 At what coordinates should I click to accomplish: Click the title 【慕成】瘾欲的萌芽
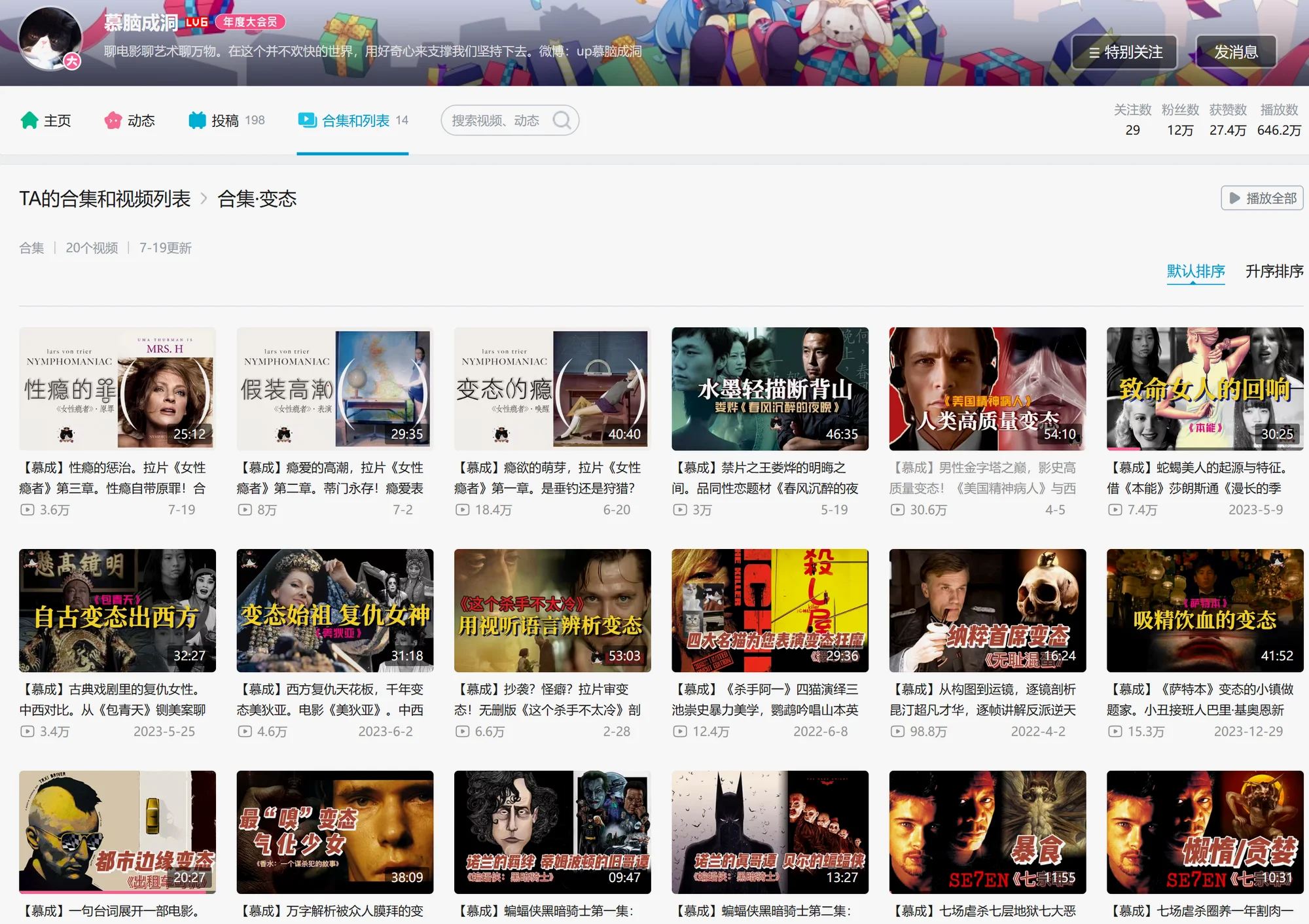[x=548, y=478]
